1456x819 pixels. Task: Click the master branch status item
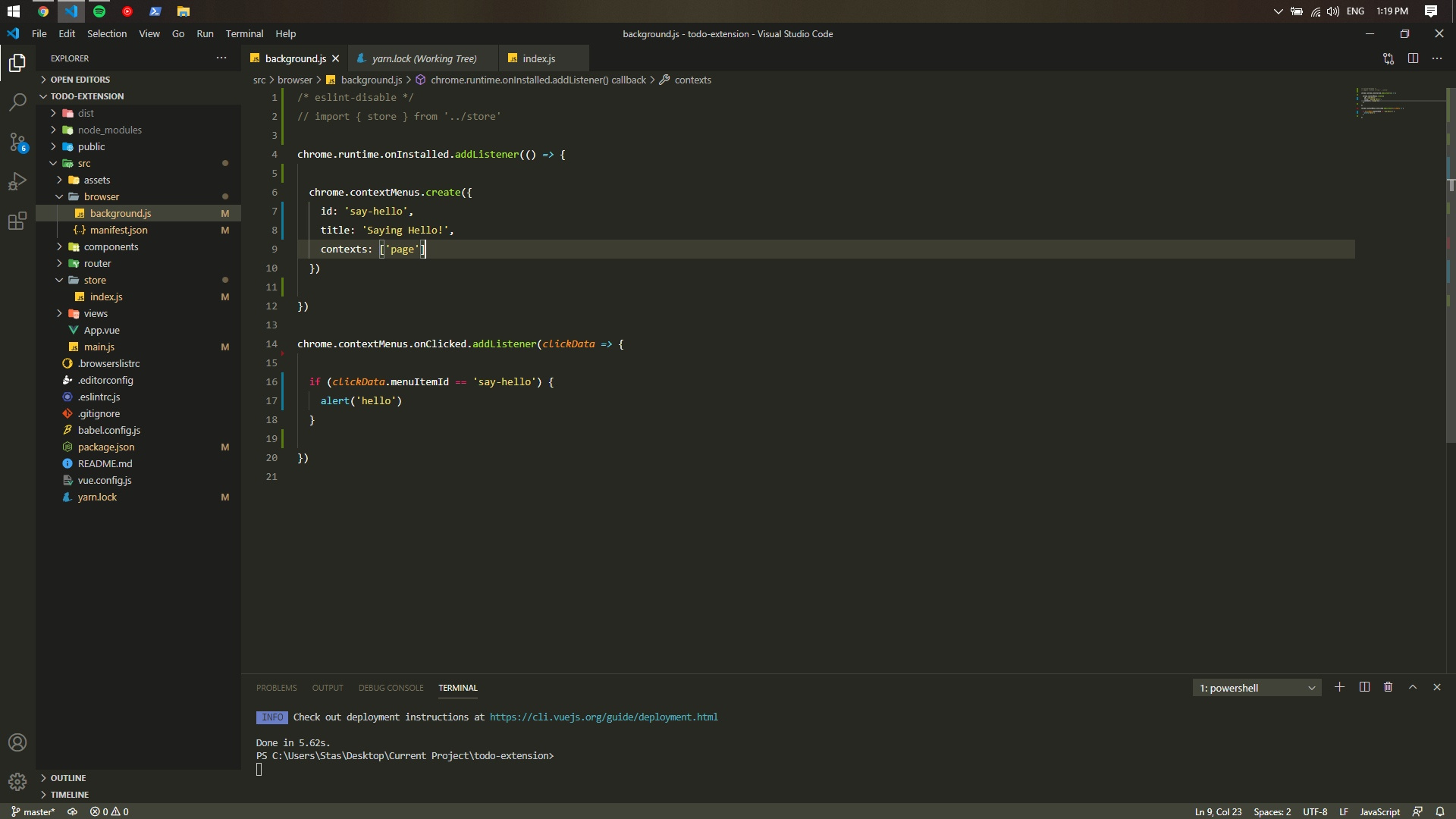pyautogui.click(x=33, y=811)
